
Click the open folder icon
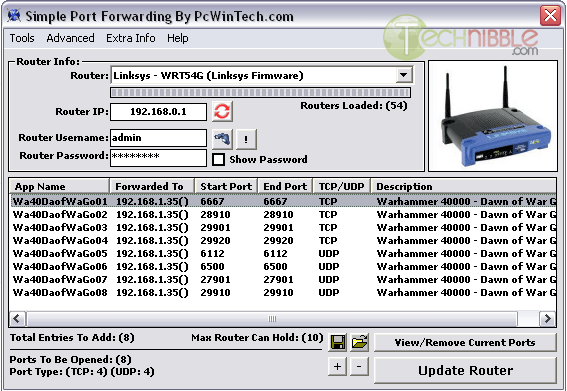359,342
